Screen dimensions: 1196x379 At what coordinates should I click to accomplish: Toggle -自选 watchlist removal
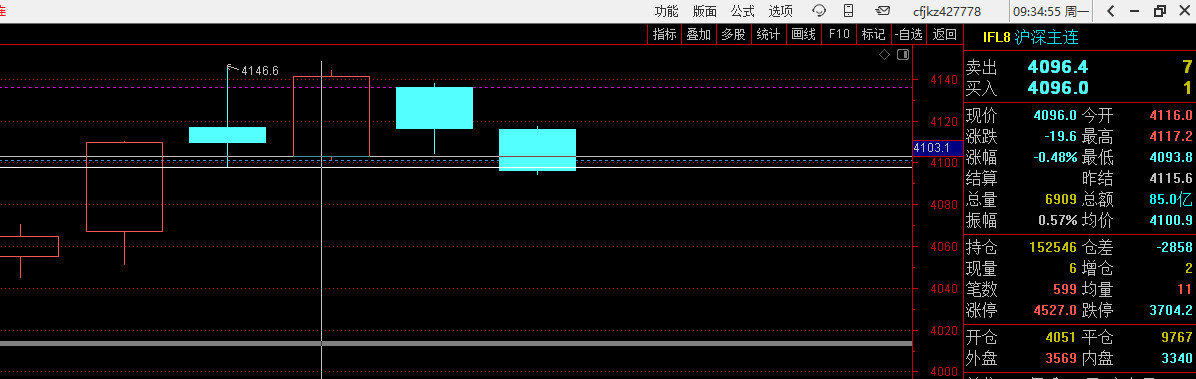(908, 34)
